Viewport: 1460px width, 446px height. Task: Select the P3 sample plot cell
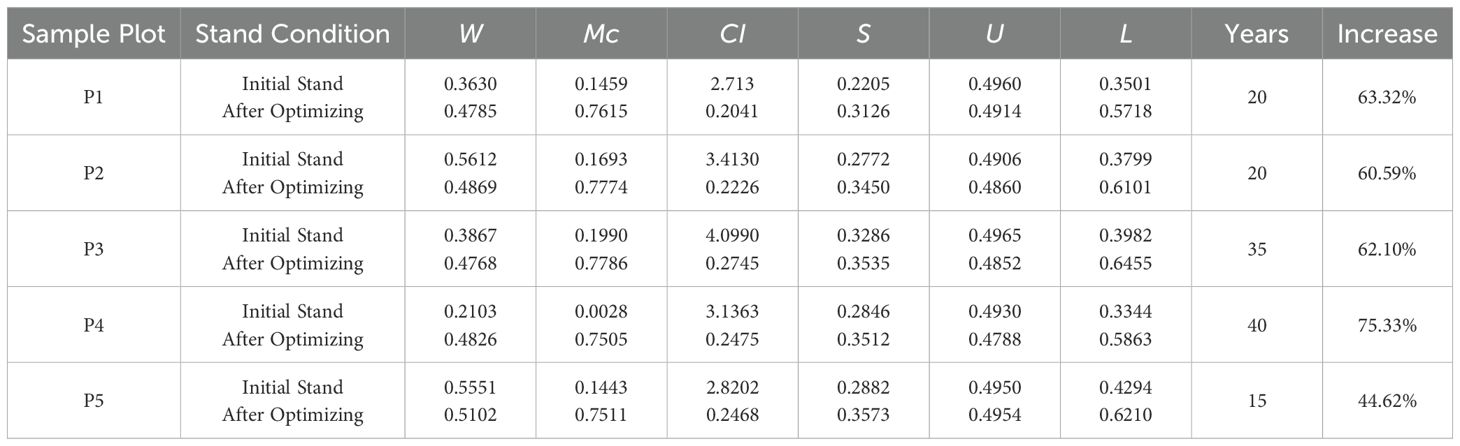pos(90,249)
